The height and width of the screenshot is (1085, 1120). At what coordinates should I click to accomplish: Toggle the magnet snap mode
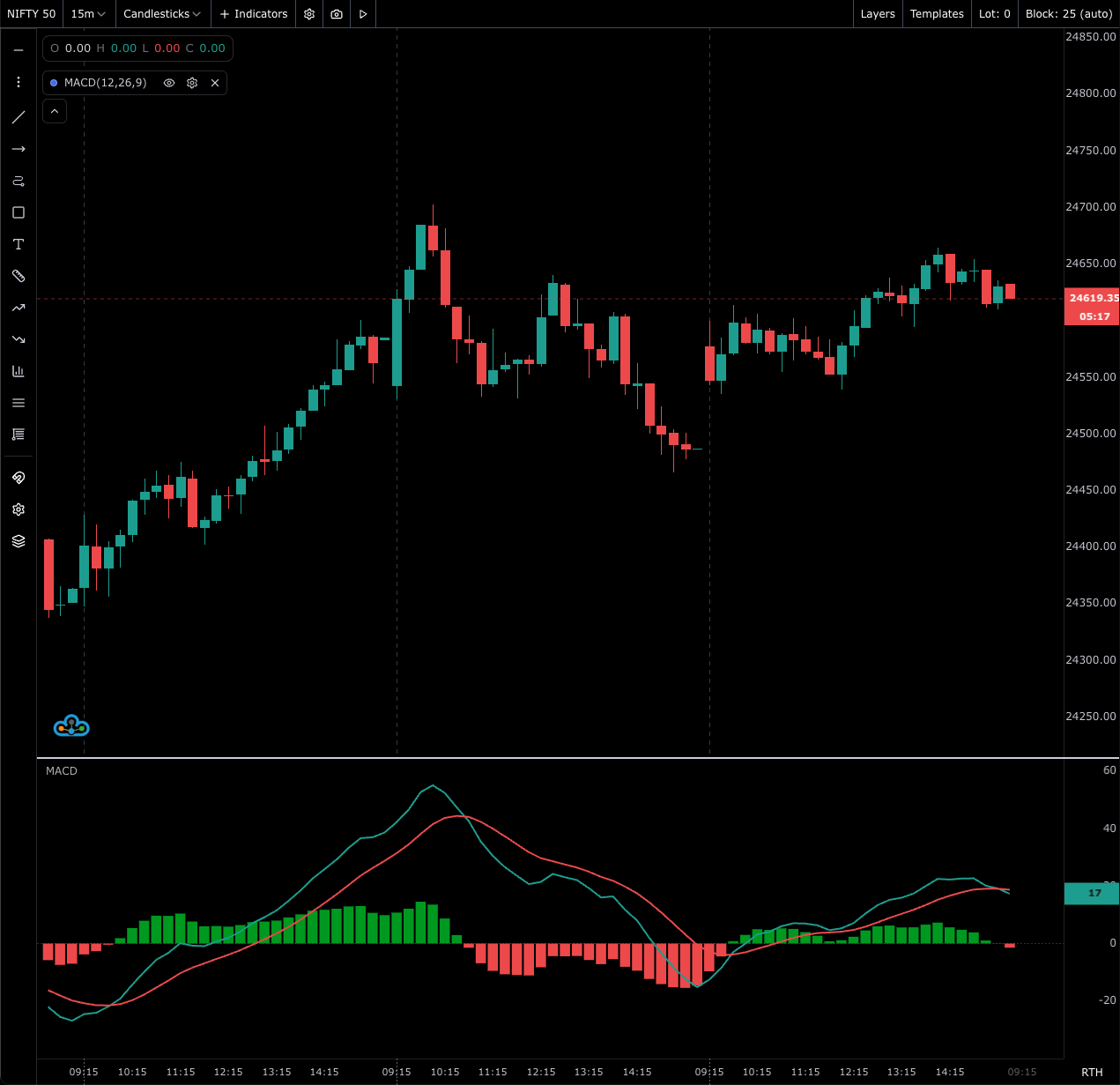(x=19, y=478)
